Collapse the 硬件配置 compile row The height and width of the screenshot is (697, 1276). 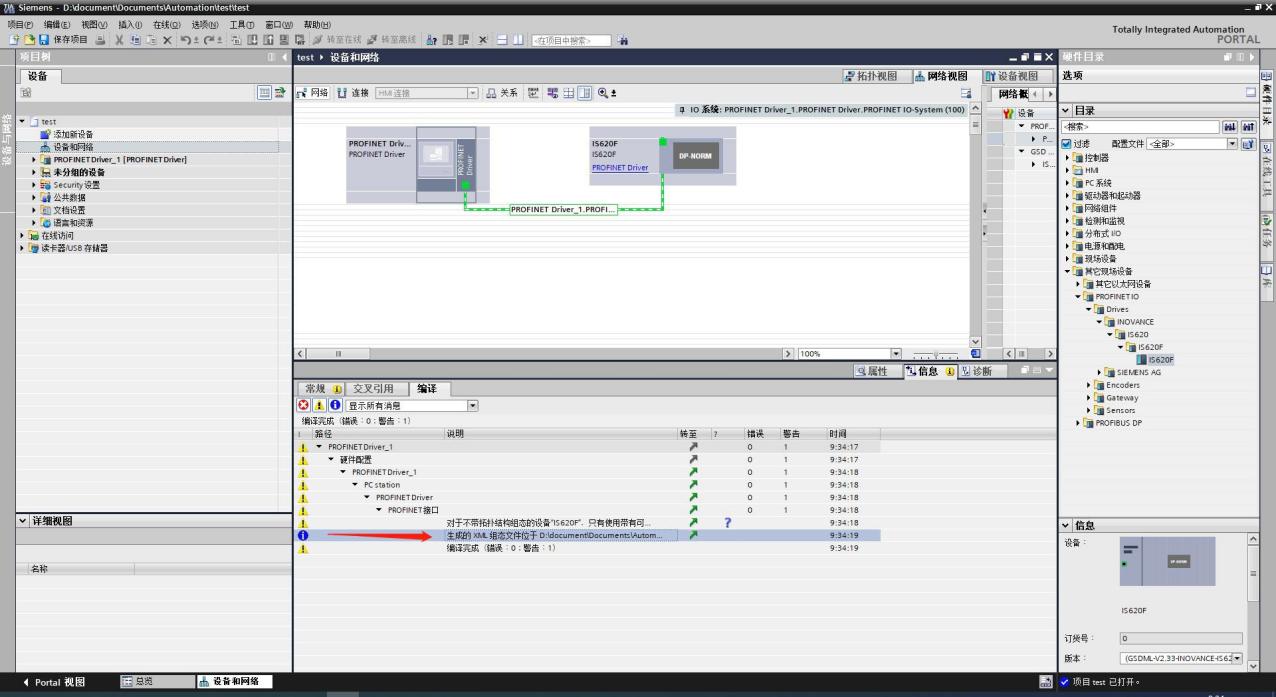tap(331, 459)
